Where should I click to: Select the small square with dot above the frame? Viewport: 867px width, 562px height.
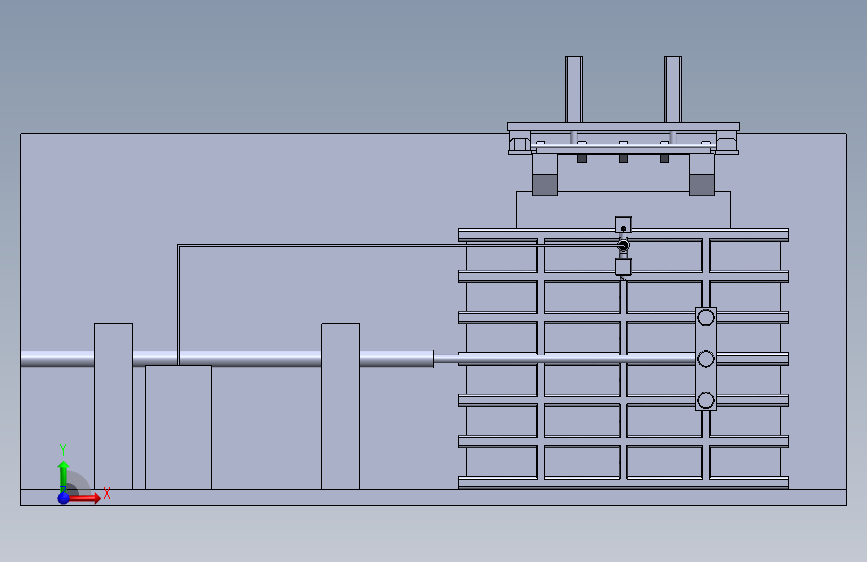coord(623,225)
